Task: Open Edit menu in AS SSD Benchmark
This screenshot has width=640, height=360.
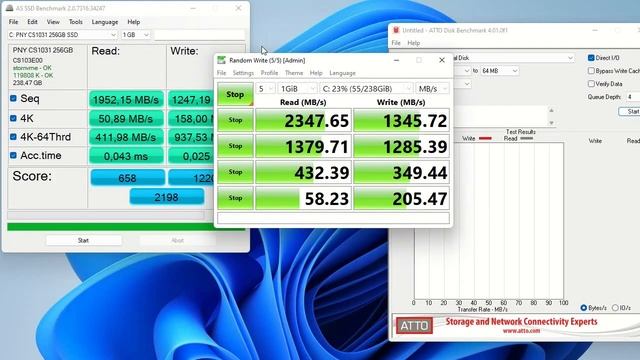Action: [32, 22]
